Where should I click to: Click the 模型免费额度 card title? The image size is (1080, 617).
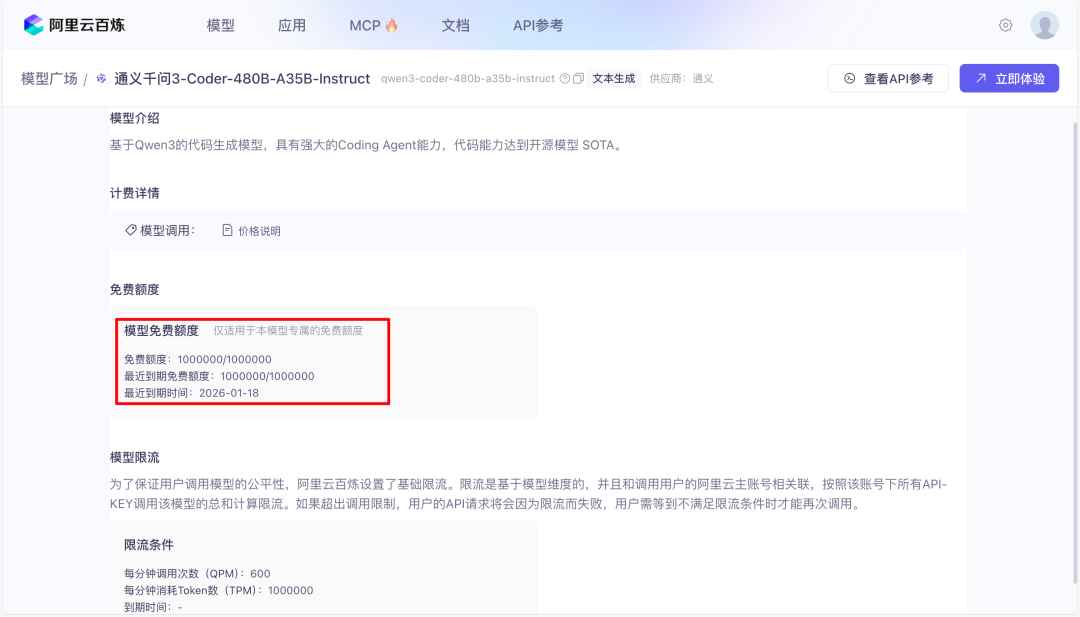pos(161,330)
